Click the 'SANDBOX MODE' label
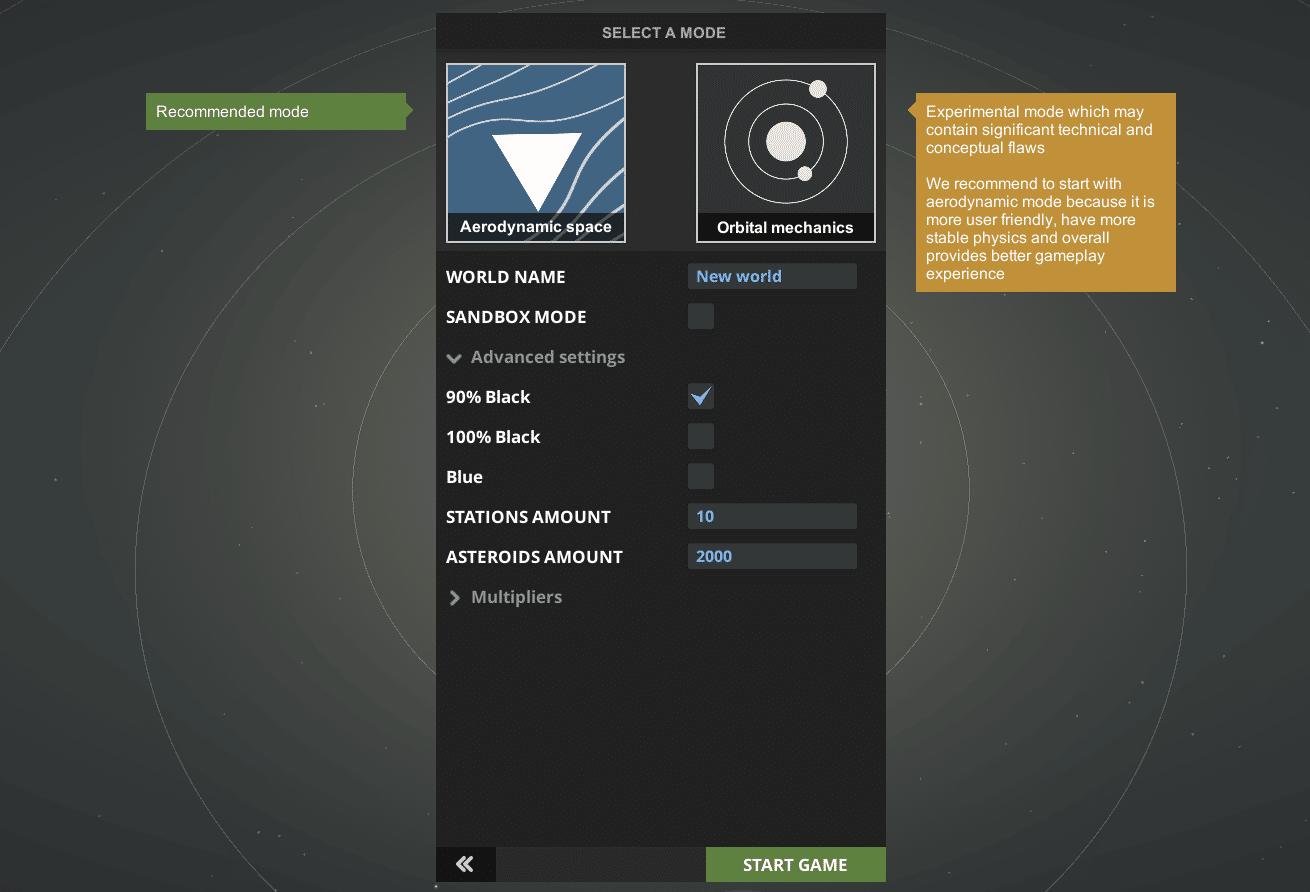The height and width of the screenshot is (892, 1310). (x=516, y=317)
